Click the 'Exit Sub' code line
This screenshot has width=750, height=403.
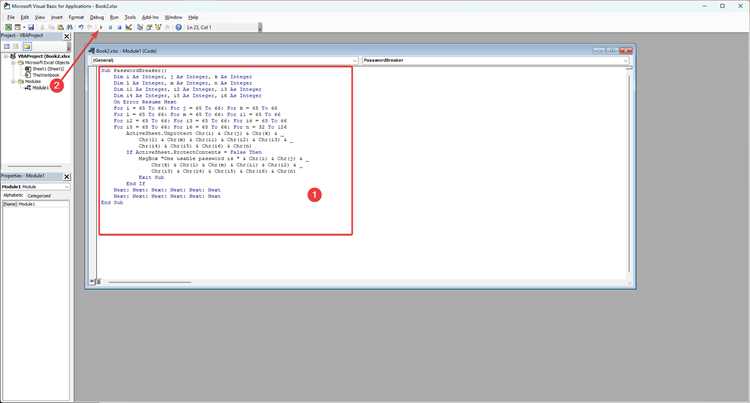tap(151, 177)
